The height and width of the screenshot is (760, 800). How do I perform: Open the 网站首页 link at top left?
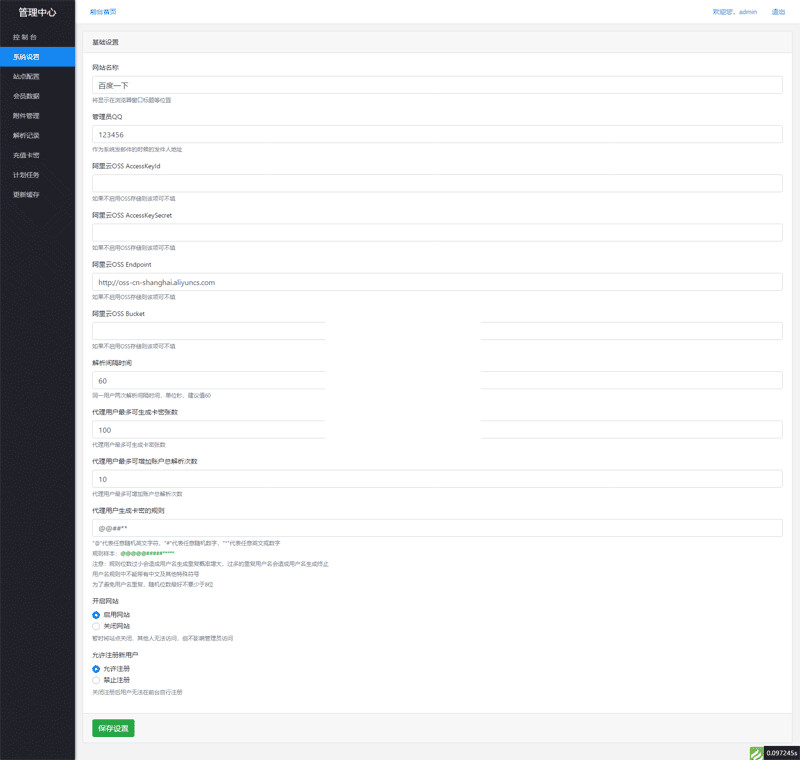103,12
